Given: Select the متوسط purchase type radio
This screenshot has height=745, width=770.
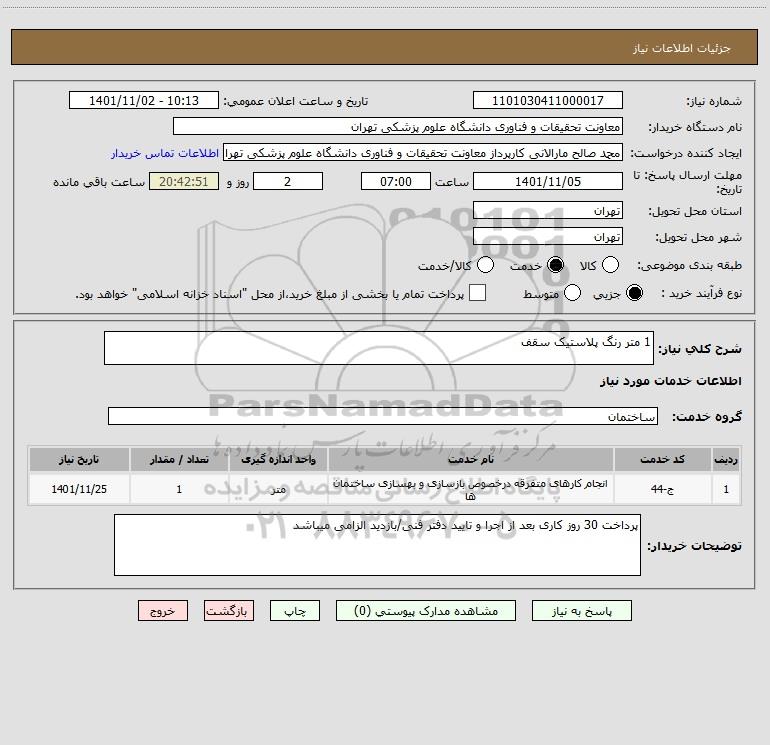Looking at the screenshot, I should [x=572, y=293].
